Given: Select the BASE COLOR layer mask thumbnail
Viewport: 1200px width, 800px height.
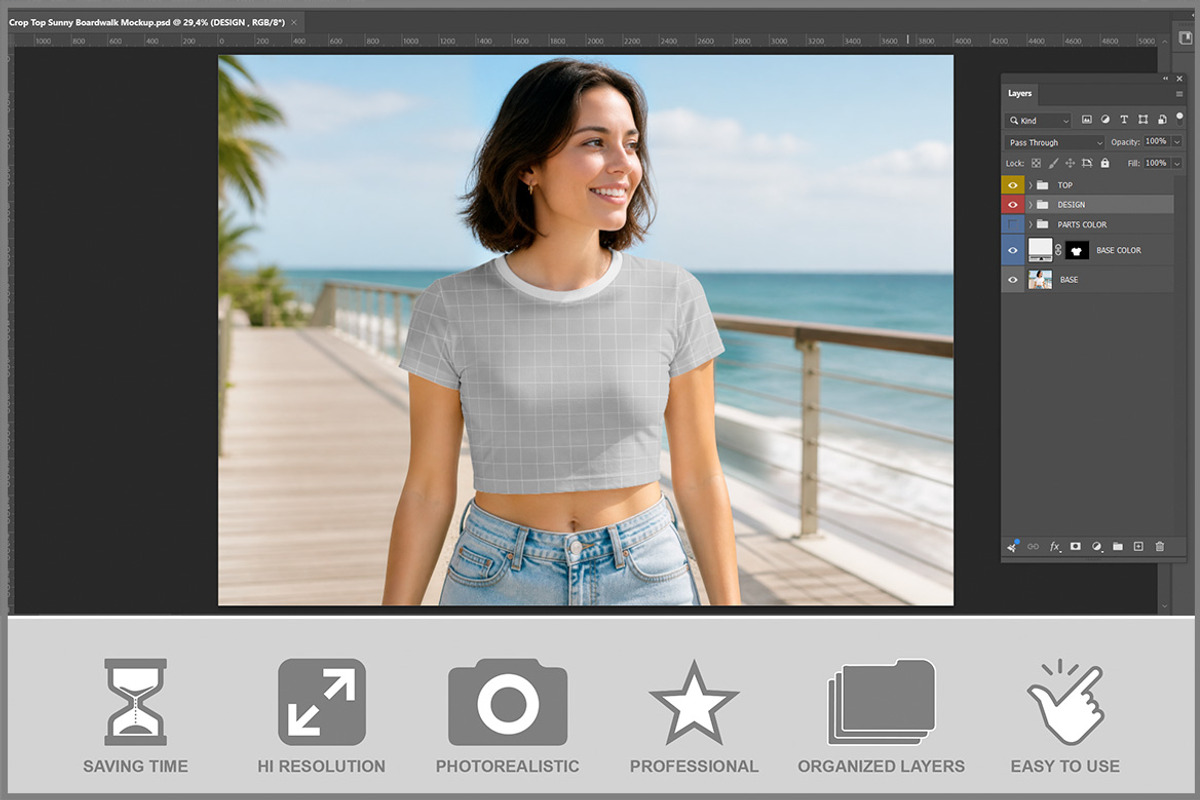Looking at the screenshot, I should (1077, 250).
